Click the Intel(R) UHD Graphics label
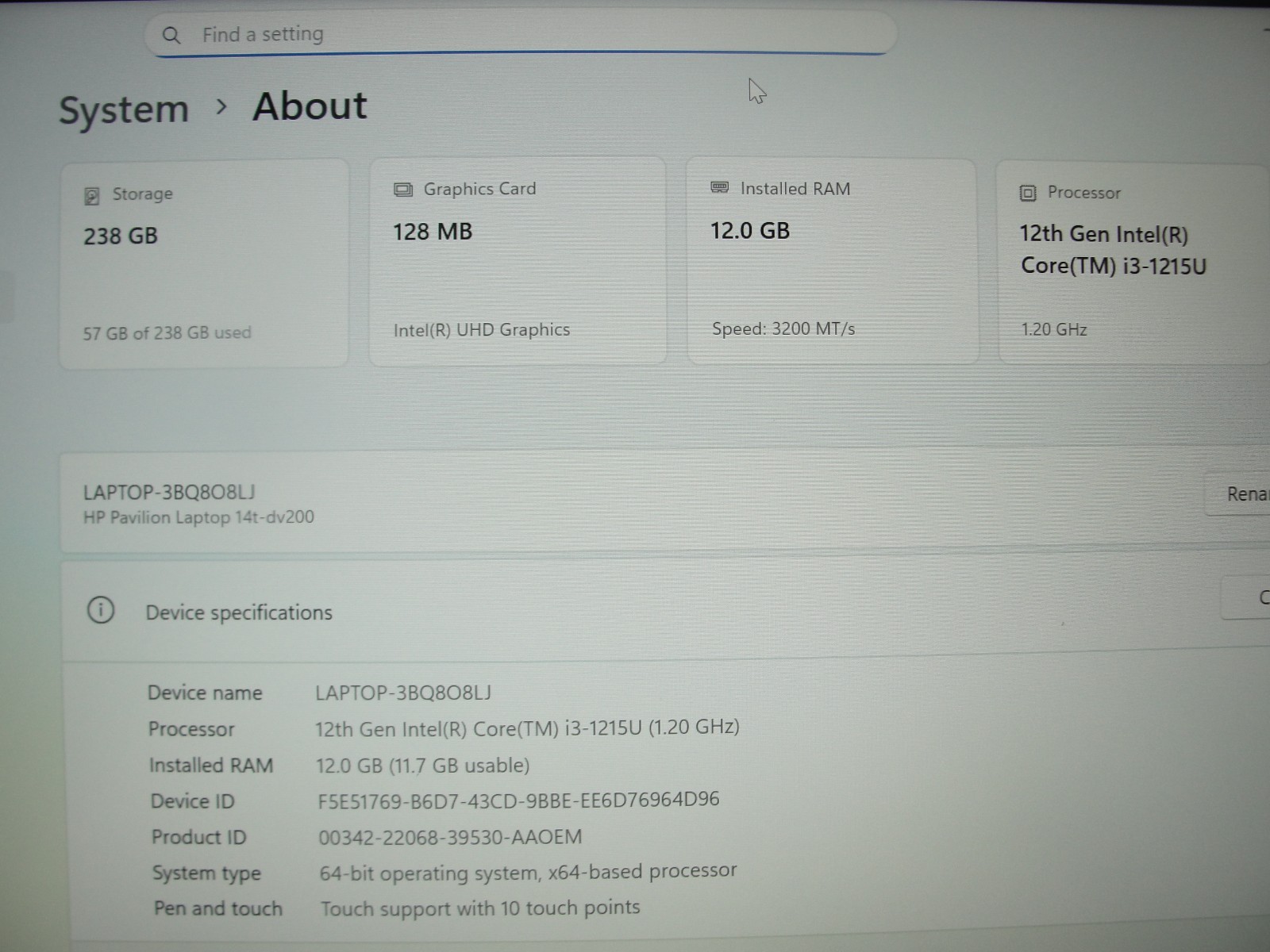The width and height of the screenshot is (1270, 952). coord(482,330)
